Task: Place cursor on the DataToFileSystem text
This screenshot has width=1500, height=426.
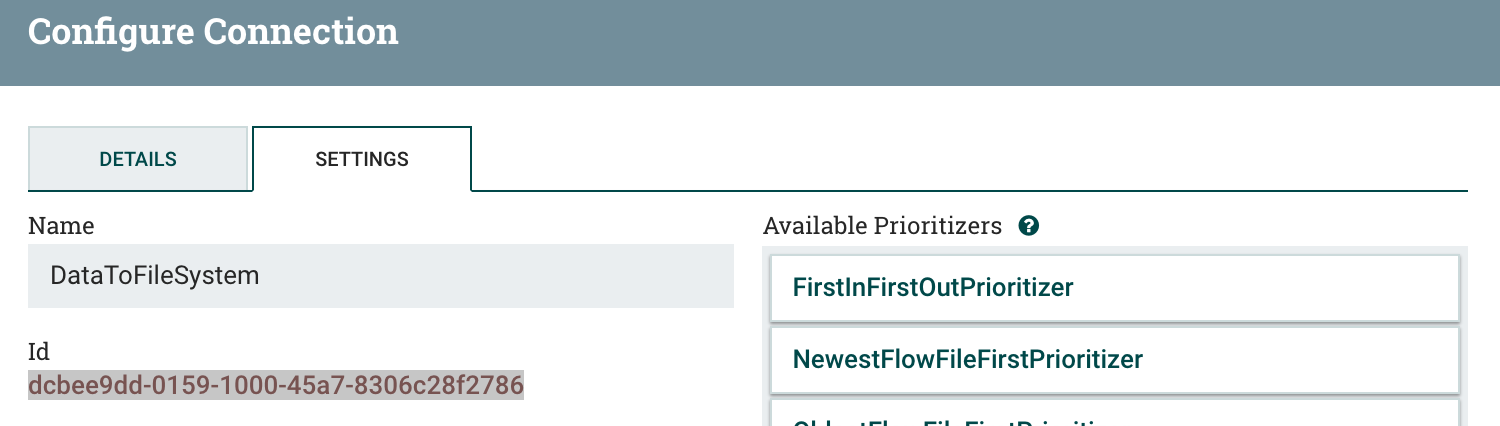Action: (154, 276)
